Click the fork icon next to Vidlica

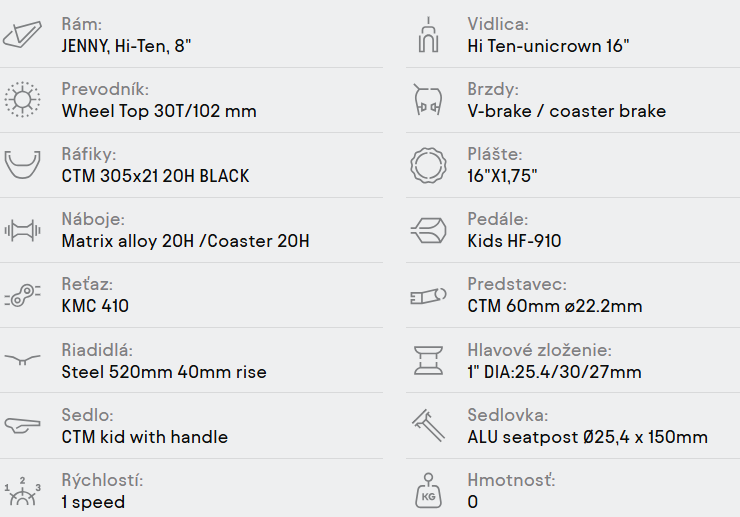[x=427, y=35]
